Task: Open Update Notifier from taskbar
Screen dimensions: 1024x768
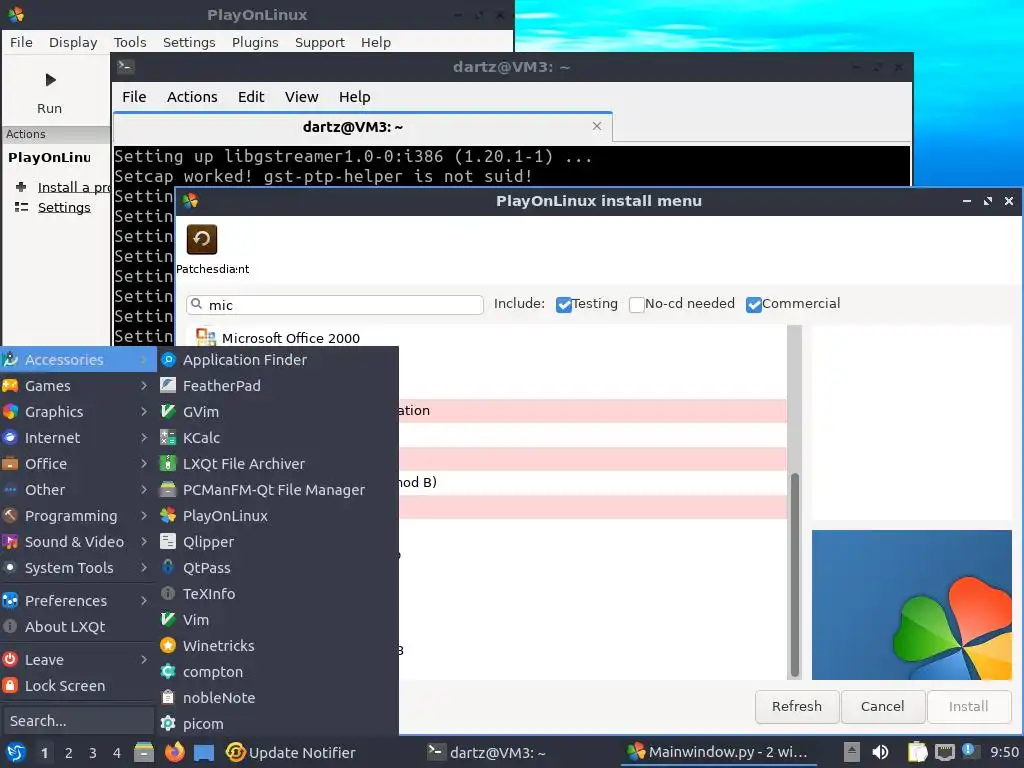Action: point(291,753)
